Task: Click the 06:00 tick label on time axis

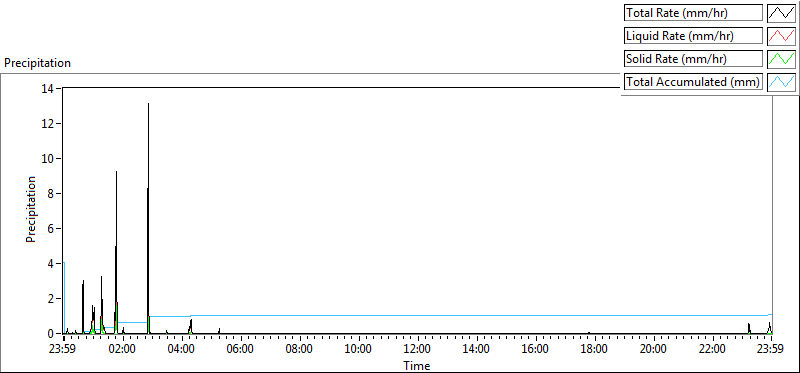Action: tap(240, 350)
